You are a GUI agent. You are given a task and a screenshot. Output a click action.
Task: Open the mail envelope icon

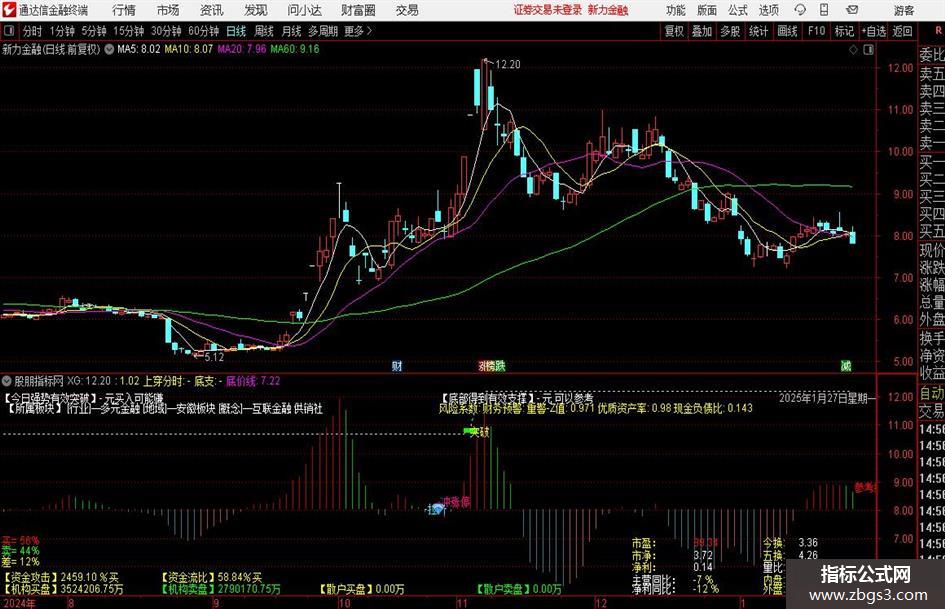pyautogui.click(x=852, y=10)
